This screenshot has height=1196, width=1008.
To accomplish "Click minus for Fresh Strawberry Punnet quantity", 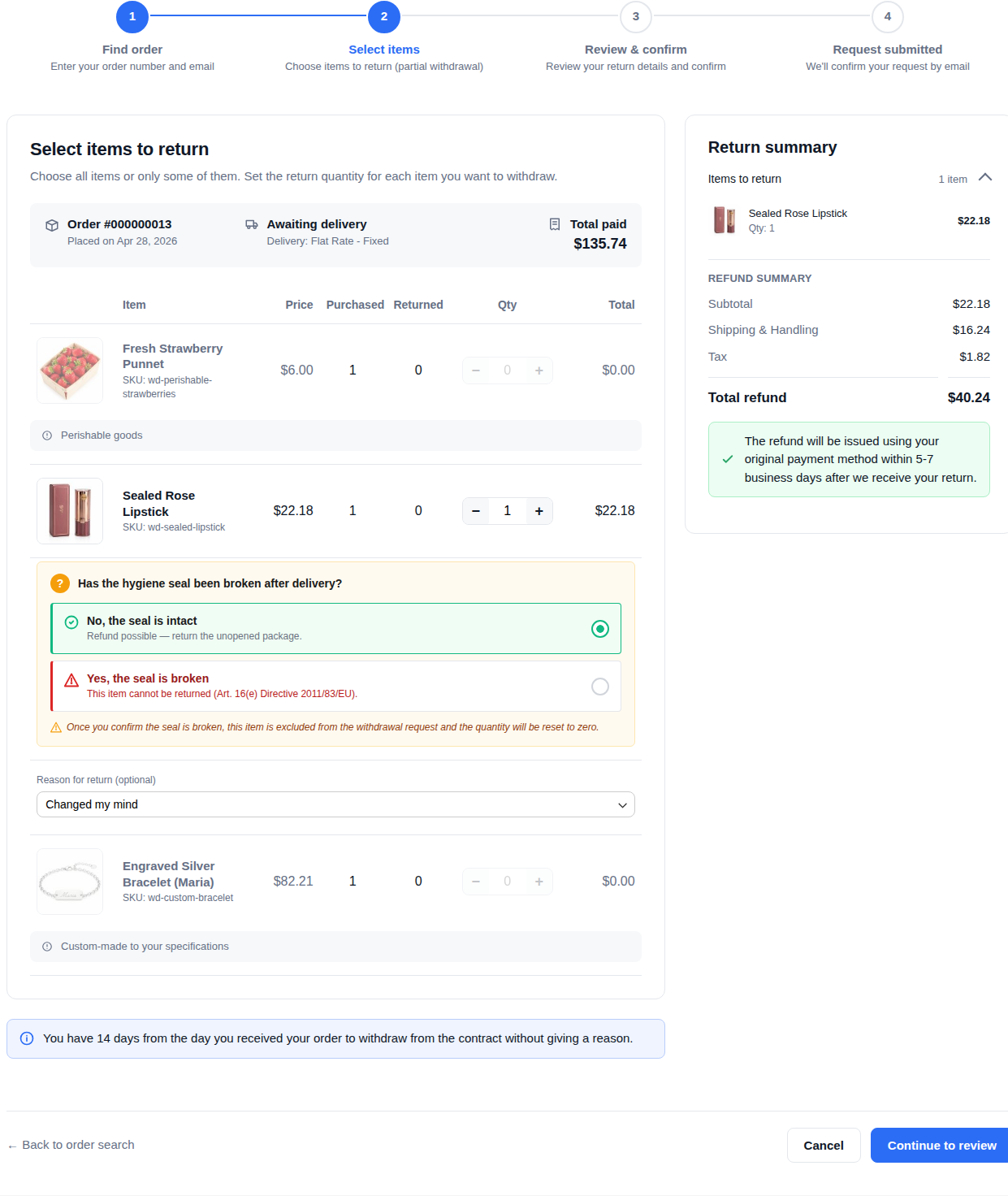I will click(x=476, y=370).
